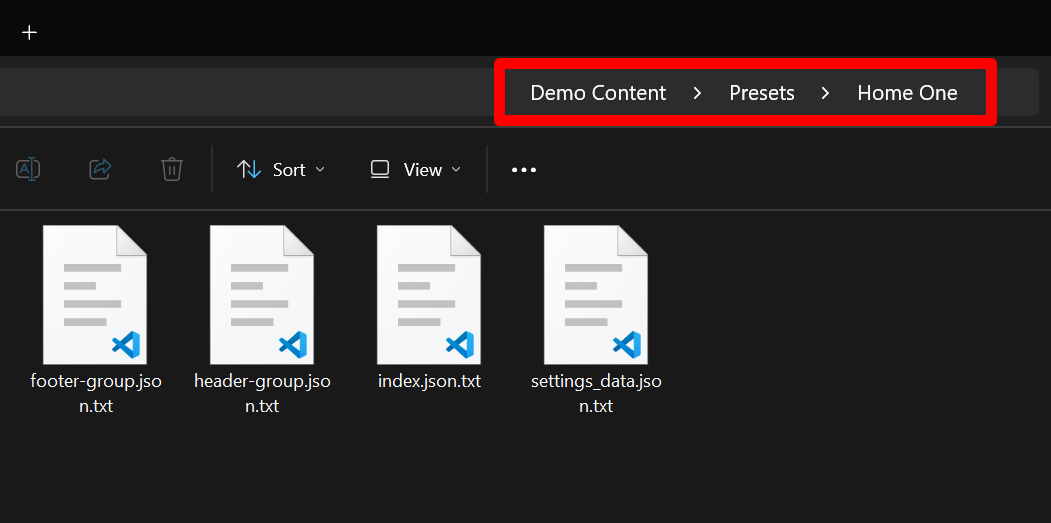Expand the chevron after Demo Content
The image size is (1051, 523).
pyautogui.click(x=697, y=93)
